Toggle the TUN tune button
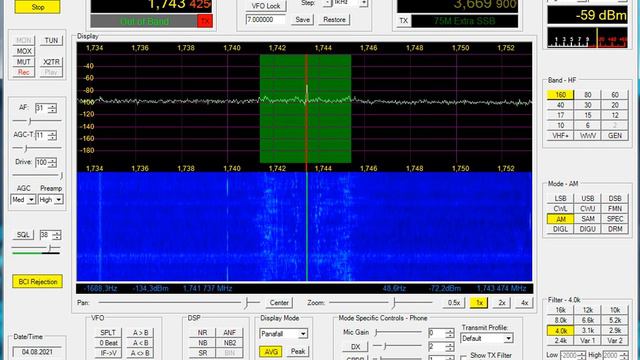The height and width of the screenshot is (360, 640). [x=51, y=40]
